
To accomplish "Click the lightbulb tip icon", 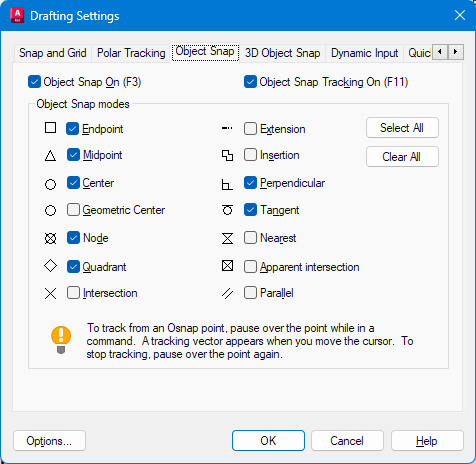I will pos(61,340).
